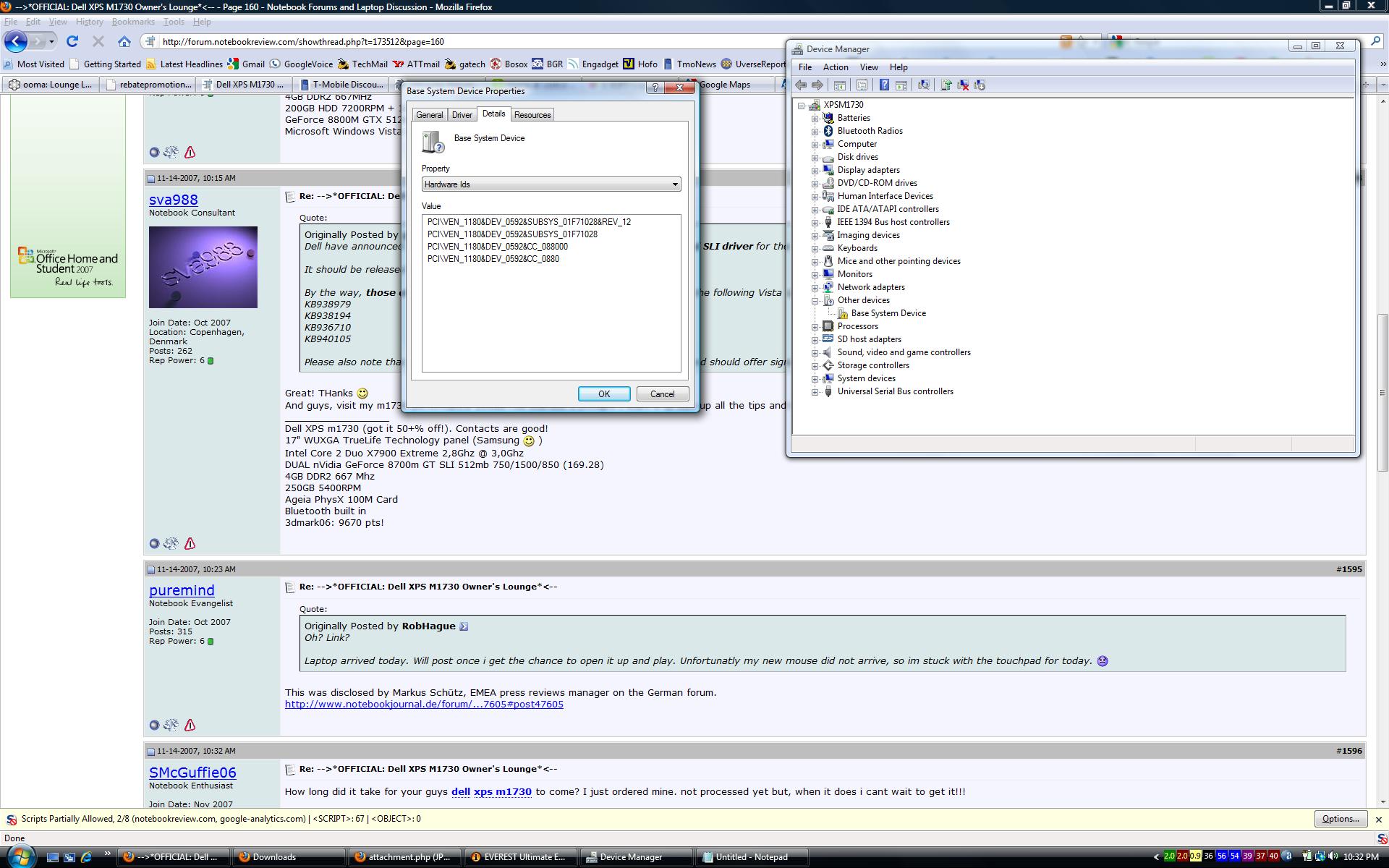Click Cancel in the Properties dialog

pyautogui.click(x=662, y=394)
